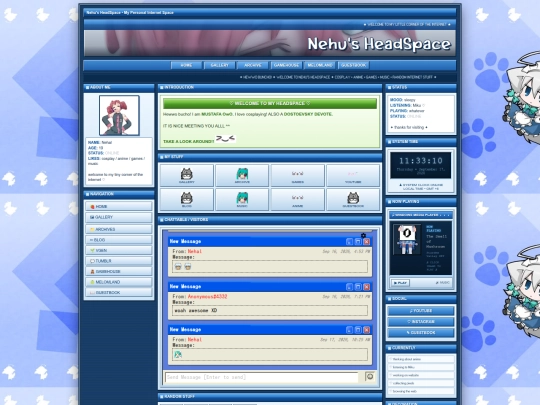Viewport: 540px width, 405px height.
Task: Open Music tile with Miku icon
Action: (242, 199)
